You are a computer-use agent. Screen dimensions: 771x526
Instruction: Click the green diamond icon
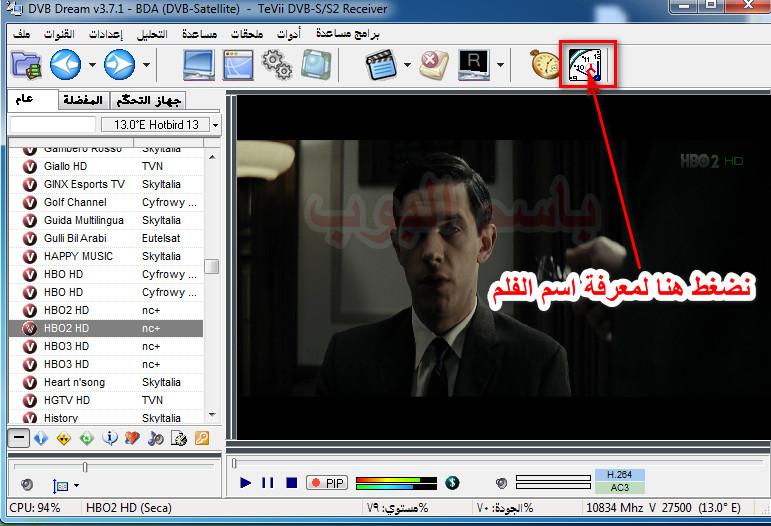pyautogui.click(x=87, y=438)
